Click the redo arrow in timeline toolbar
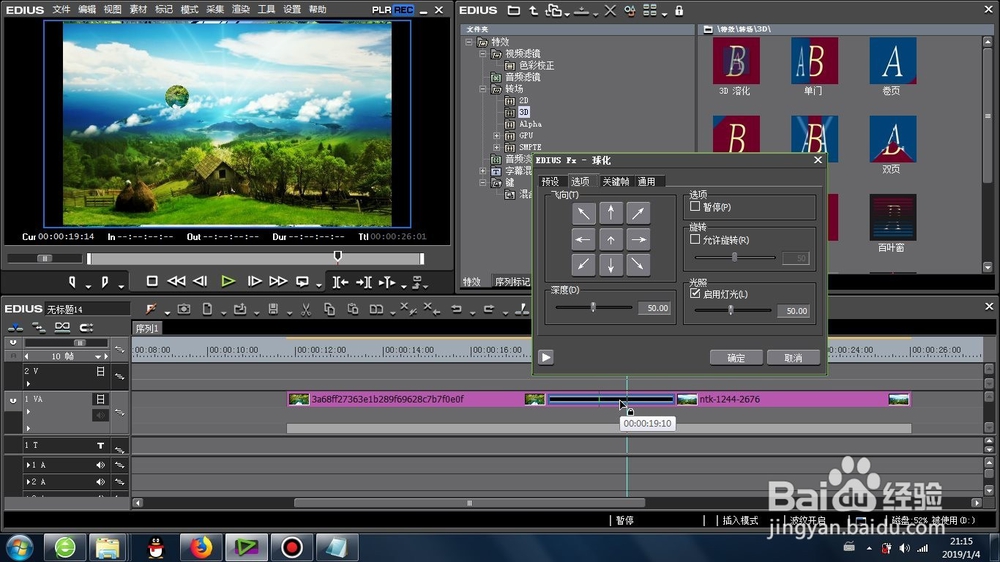 489,309
